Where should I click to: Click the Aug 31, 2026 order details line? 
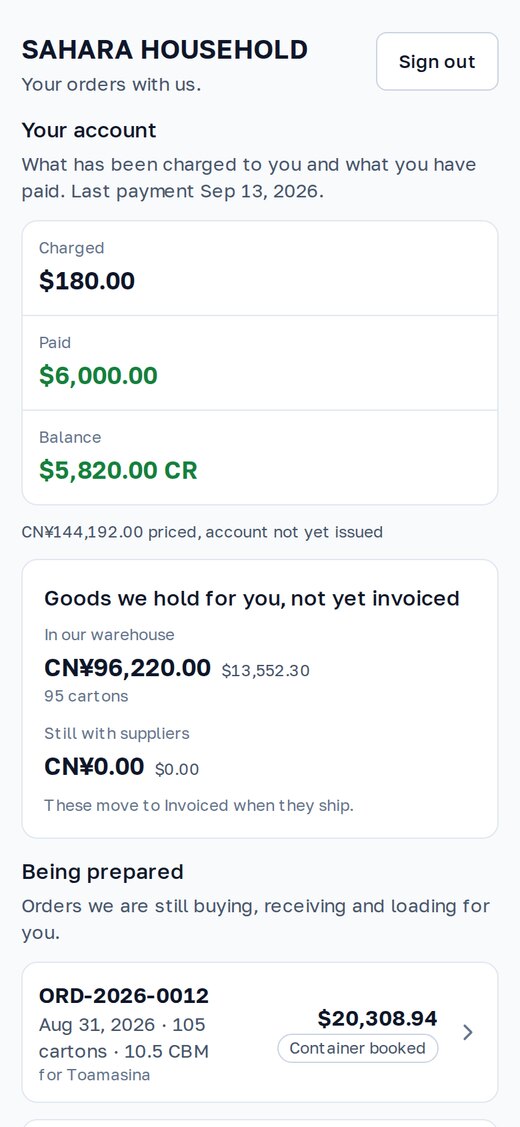coord(124,1038)
